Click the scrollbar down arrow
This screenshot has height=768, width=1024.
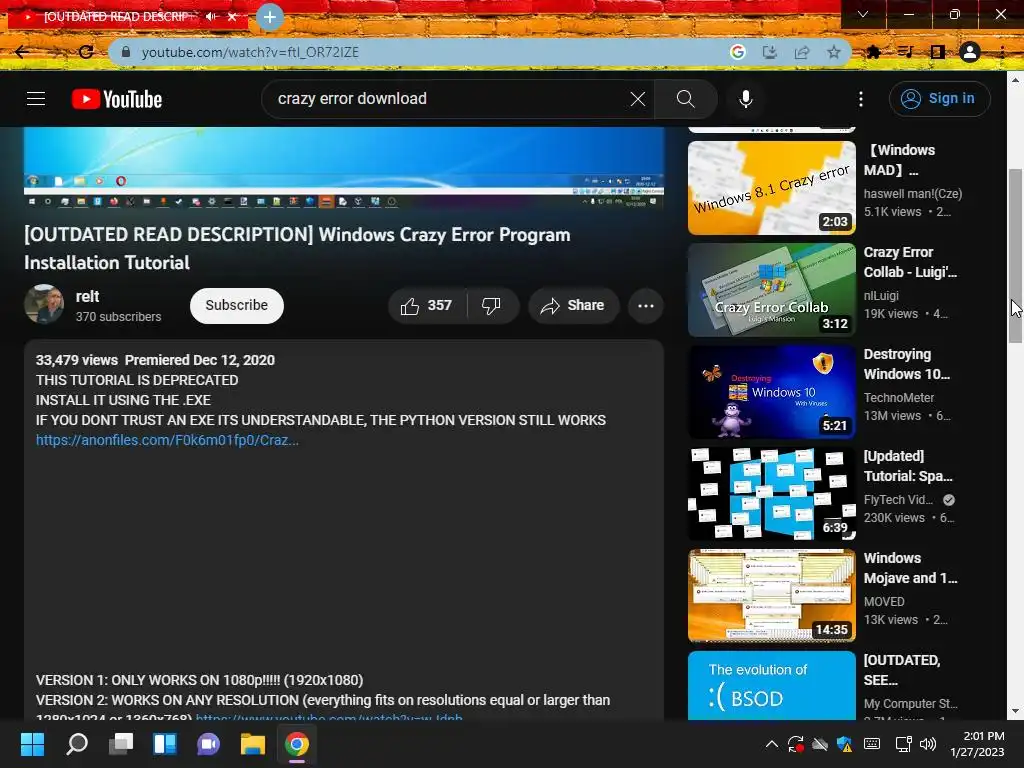tap(1015, 711)
